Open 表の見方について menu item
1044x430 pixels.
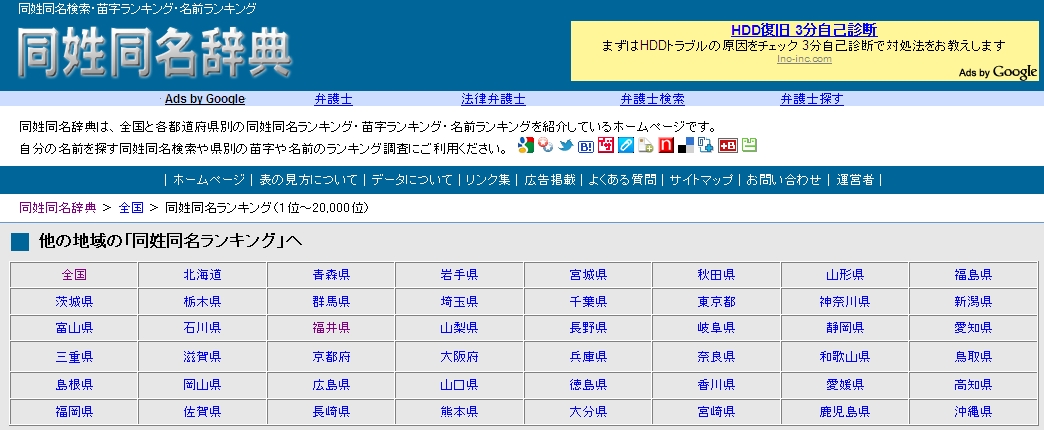(308, 180)
